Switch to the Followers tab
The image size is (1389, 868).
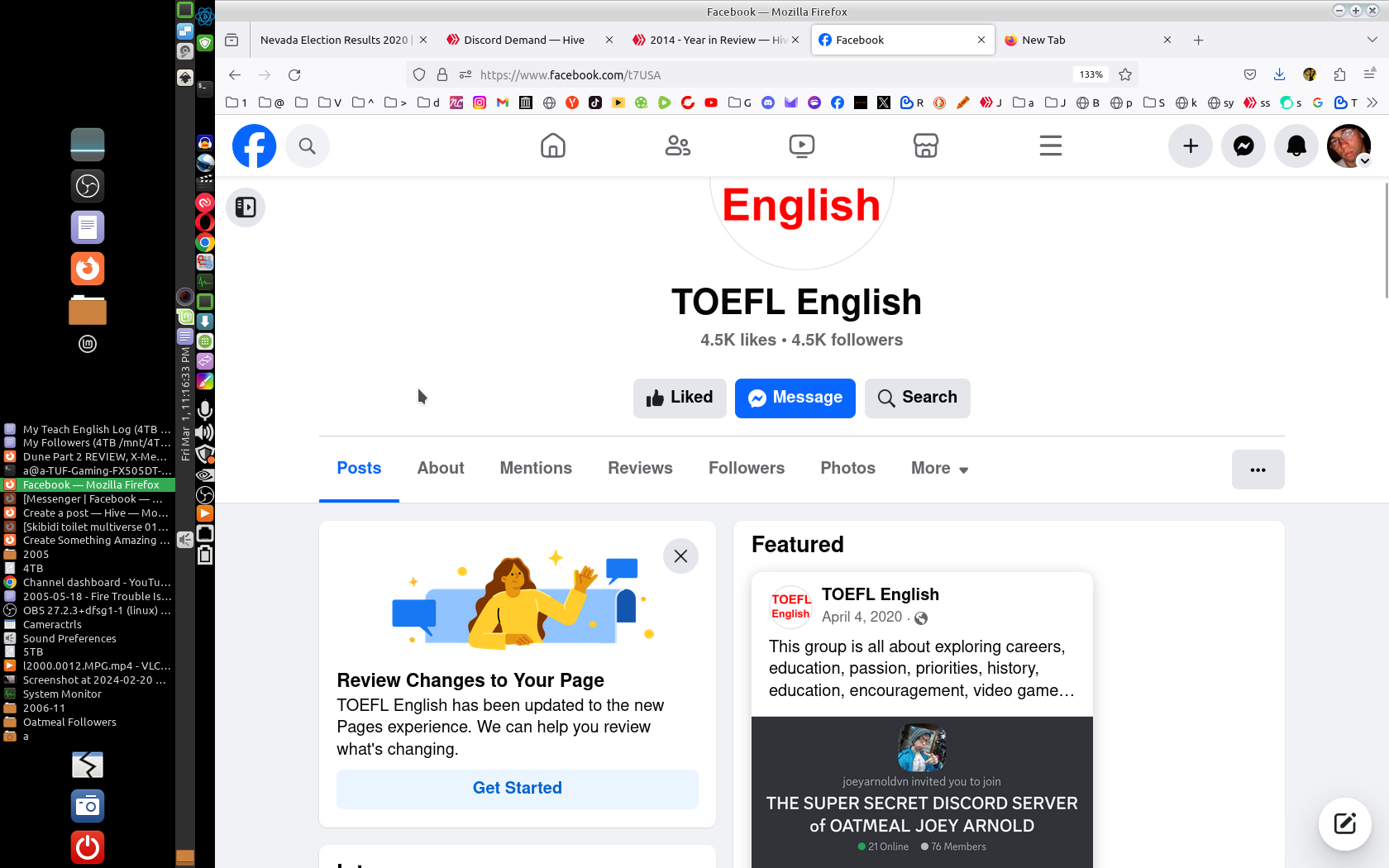(747, 469)
